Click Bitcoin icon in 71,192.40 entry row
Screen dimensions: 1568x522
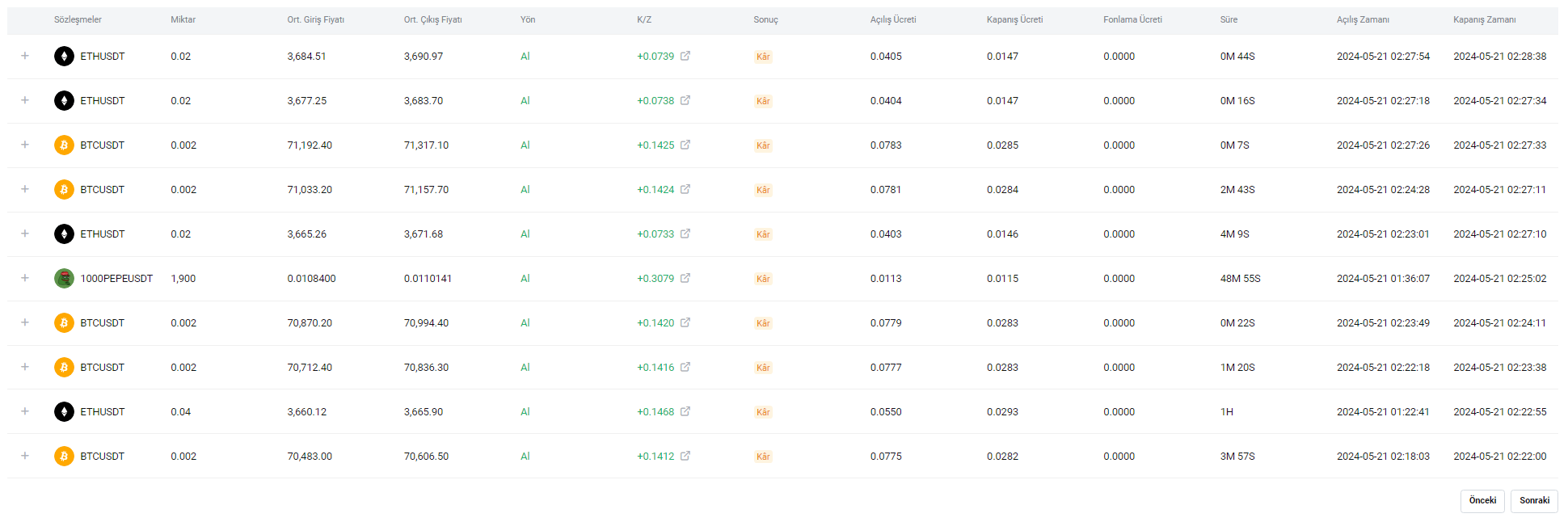tap(64, 145)
